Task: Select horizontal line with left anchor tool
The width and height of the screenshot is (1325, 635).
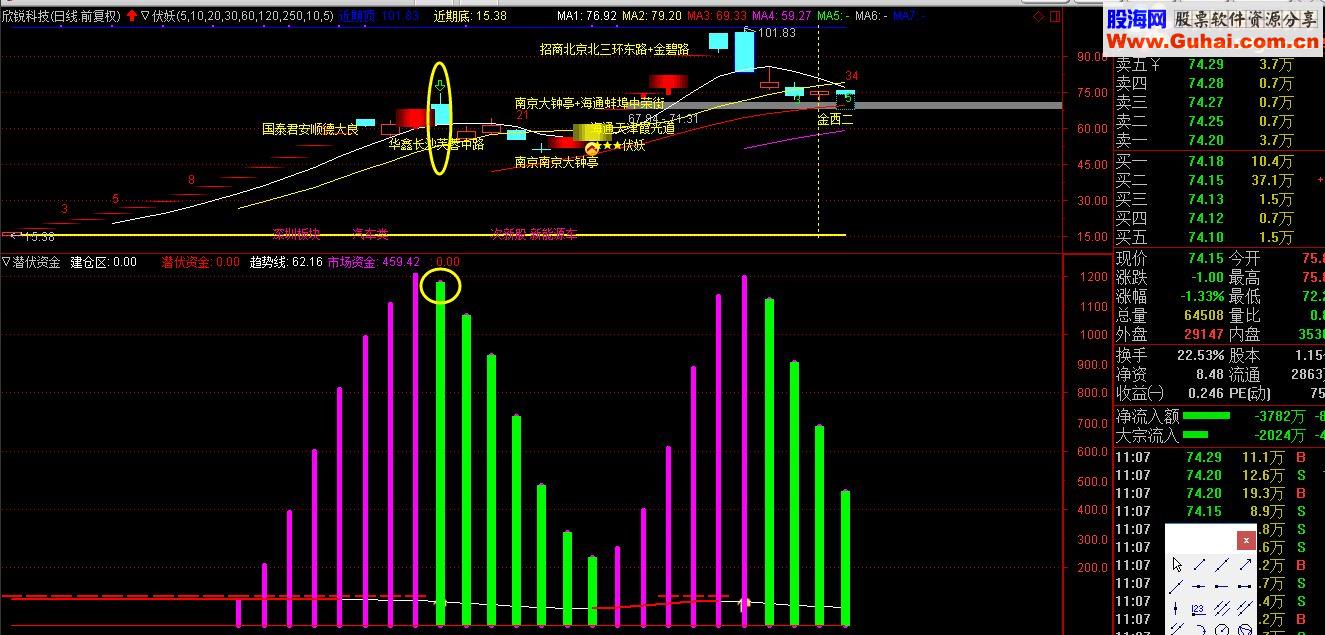Action: tap(1222, 586)
